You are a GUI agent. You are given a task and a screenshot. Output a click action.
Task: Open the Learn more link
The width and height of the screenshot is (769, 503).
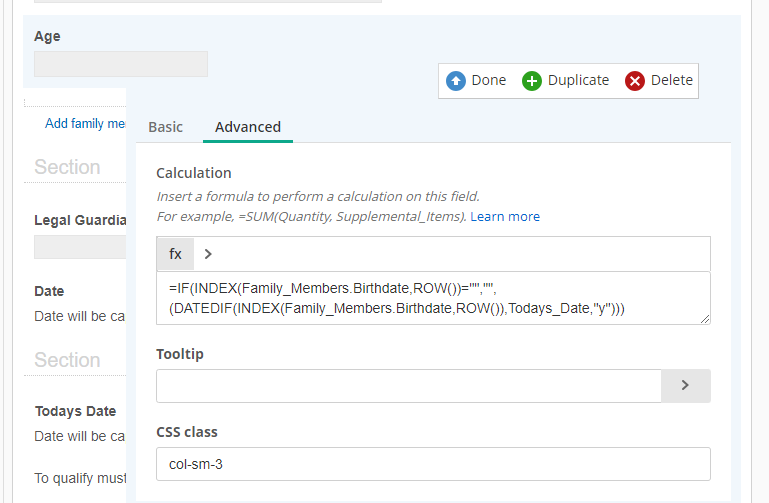505,216
